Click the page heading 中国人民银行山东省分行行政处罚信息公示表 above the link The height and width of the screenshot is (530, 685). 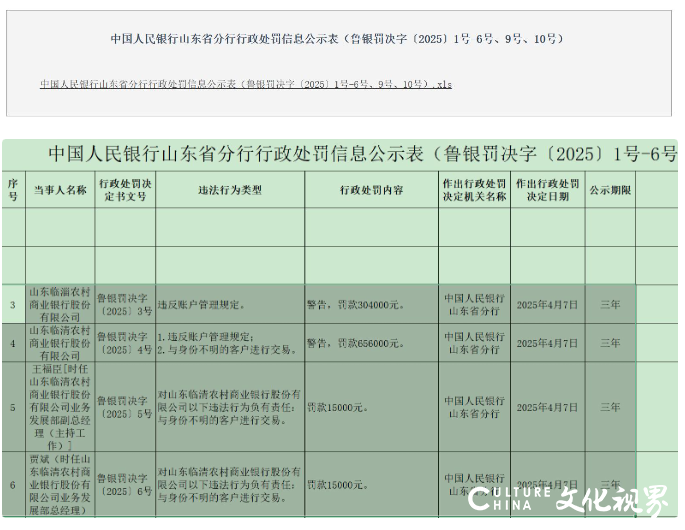[337, 39]
